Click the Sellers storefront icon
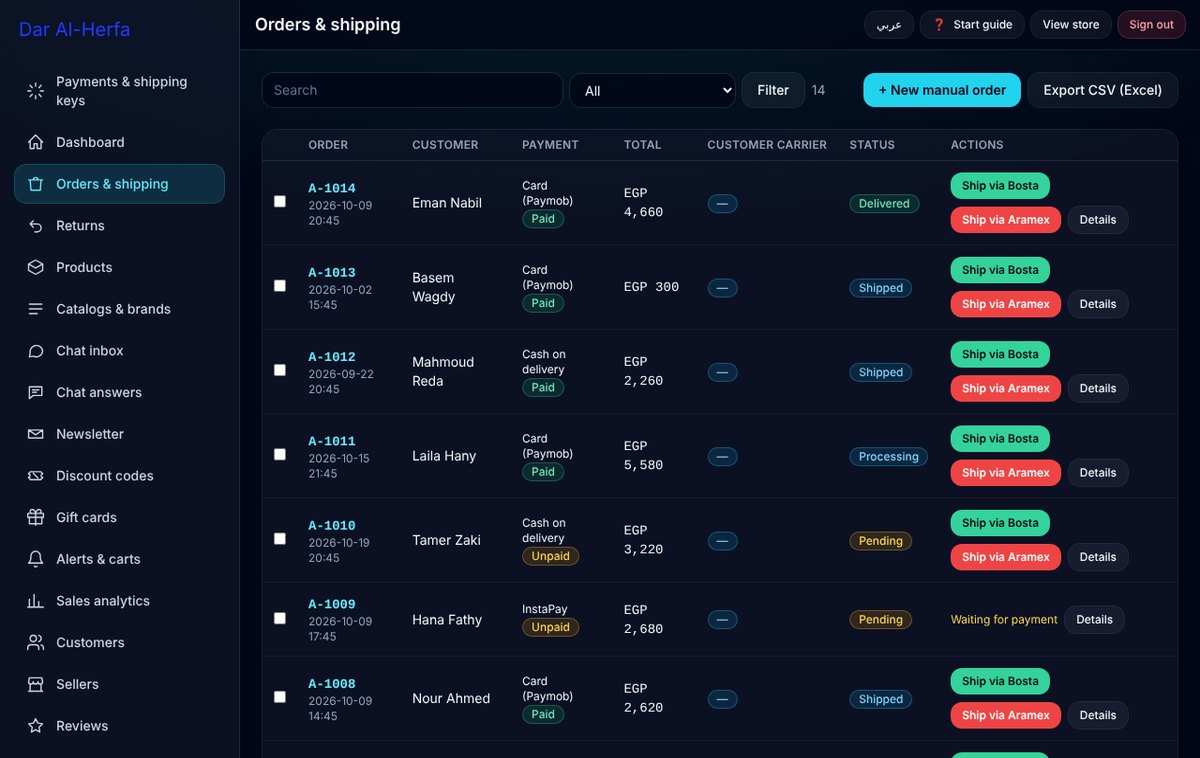Screen dimensions: 1200x758 [x=36, y=684]
